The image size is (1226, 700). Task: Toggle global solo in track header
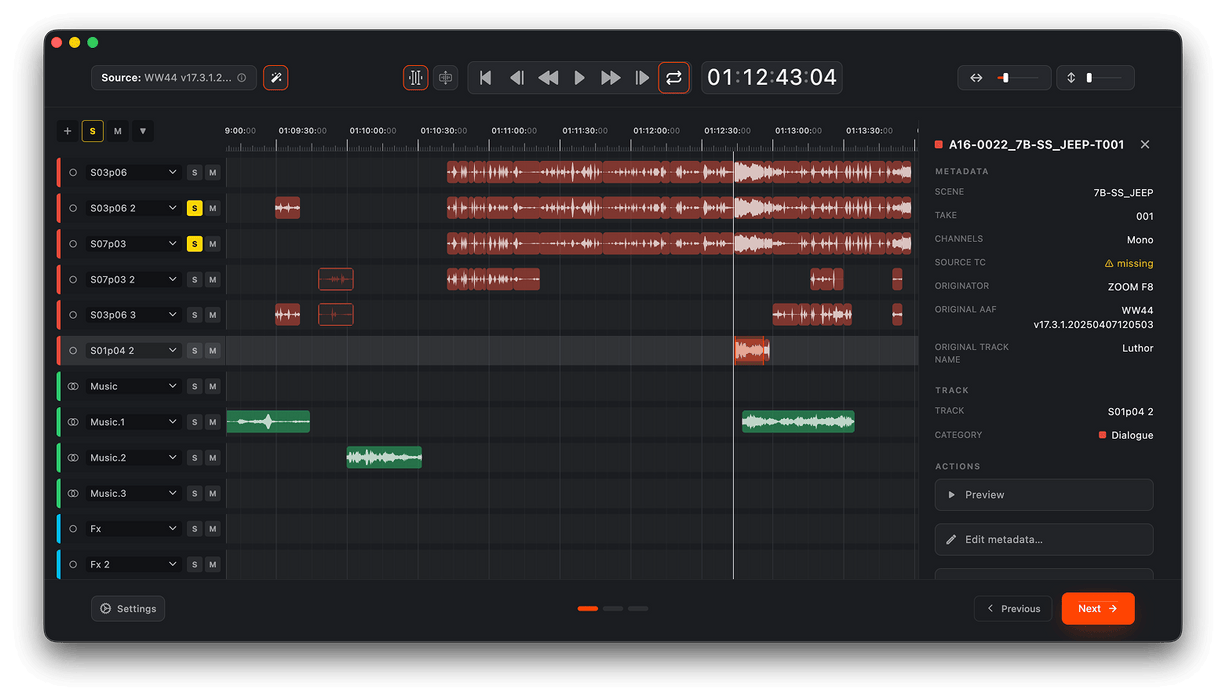click(93, 131)
